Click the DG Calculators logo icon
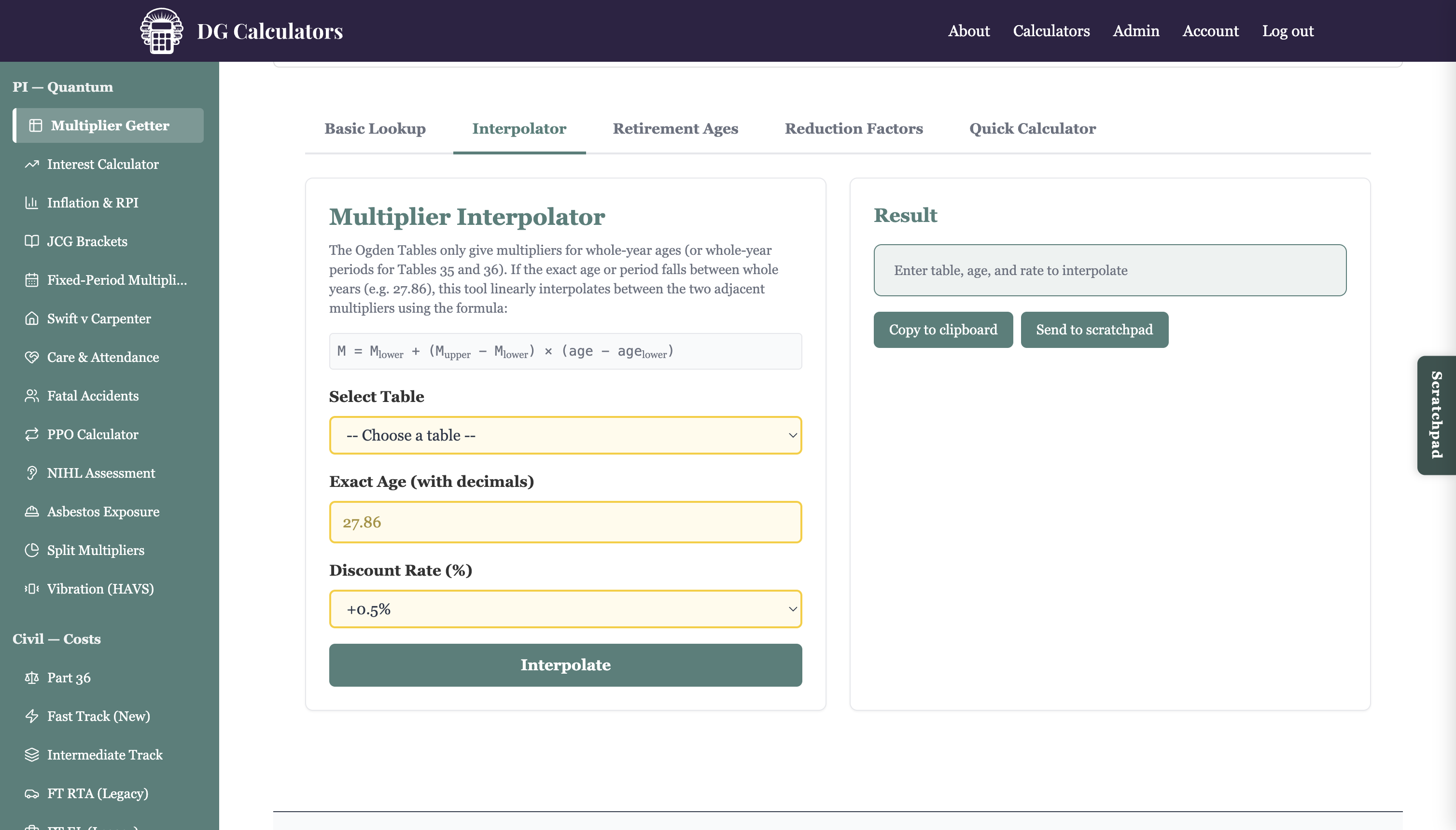Image resolution: width=1456 pixels, height=830 pixels. pyautogui.click(x=161, y=31)
